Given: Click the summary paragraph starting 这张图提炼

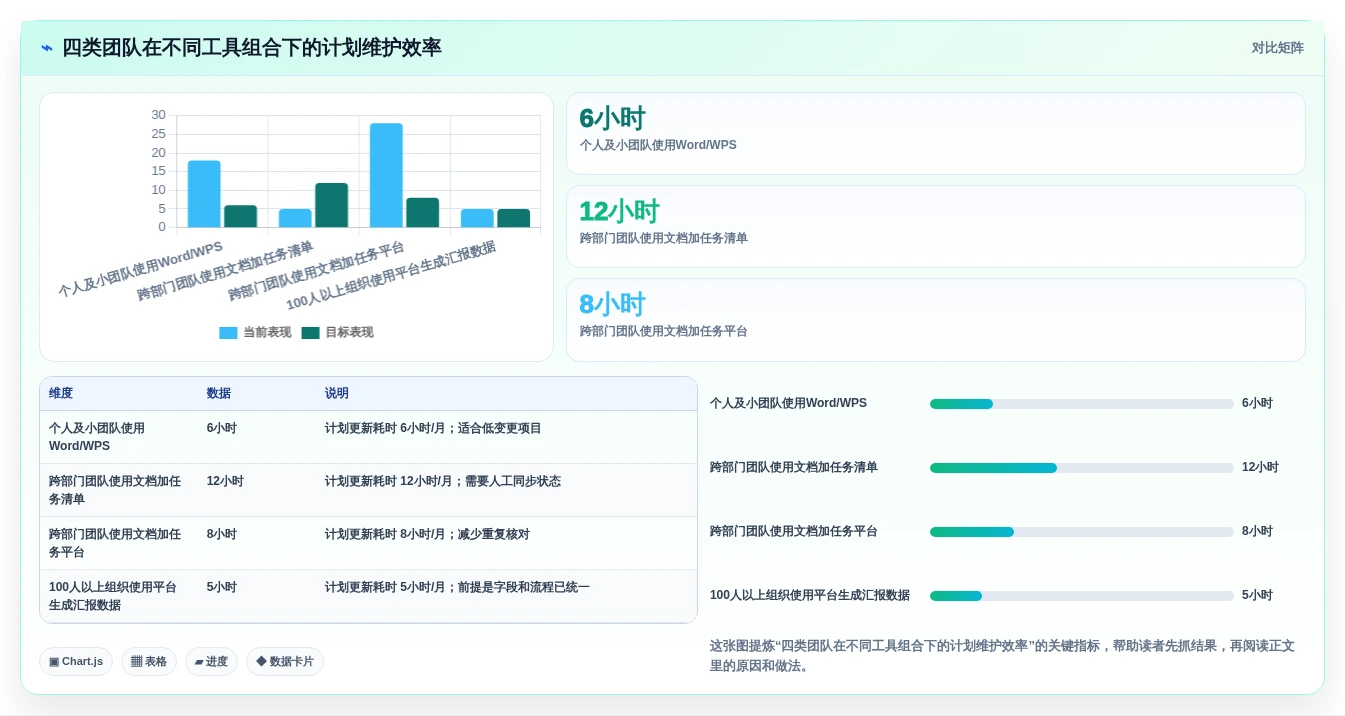Looking at the screenshot, I should coord(1002,656).
